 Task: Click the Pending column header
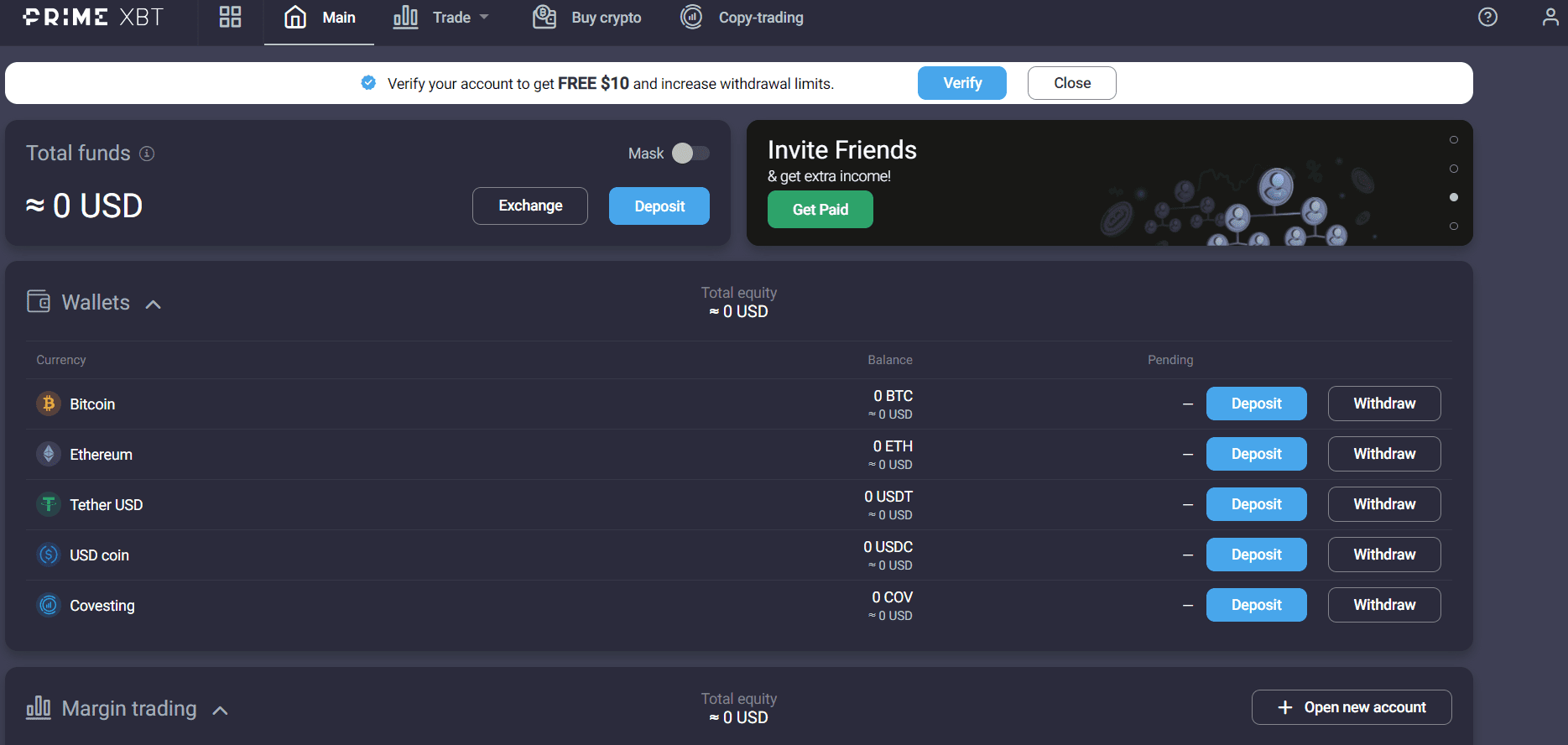pyautogui.click(x=1170, y=360)
